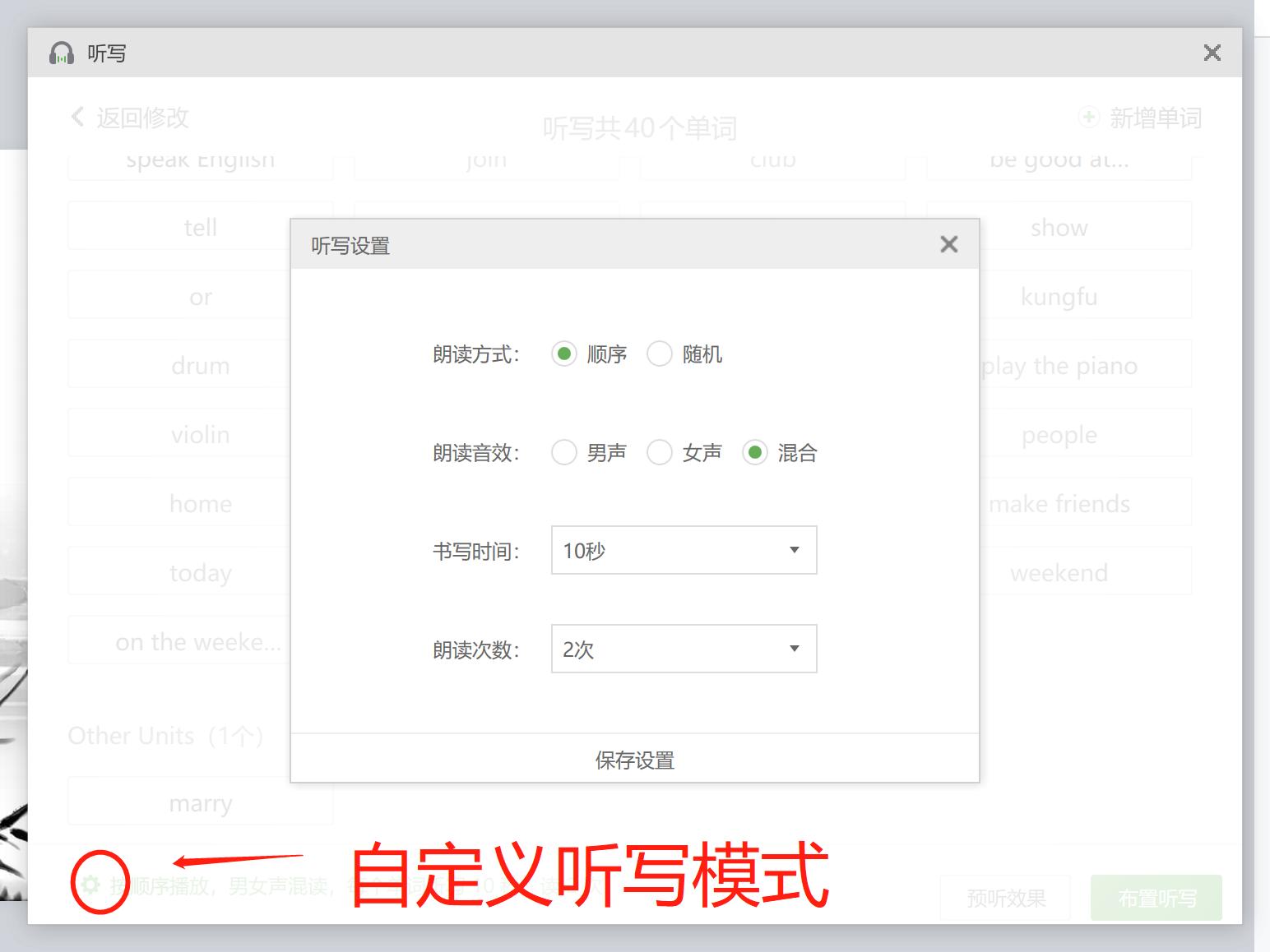Click the word card weekend
This screenshot has height=952, width=1270.
point(1059,572)
